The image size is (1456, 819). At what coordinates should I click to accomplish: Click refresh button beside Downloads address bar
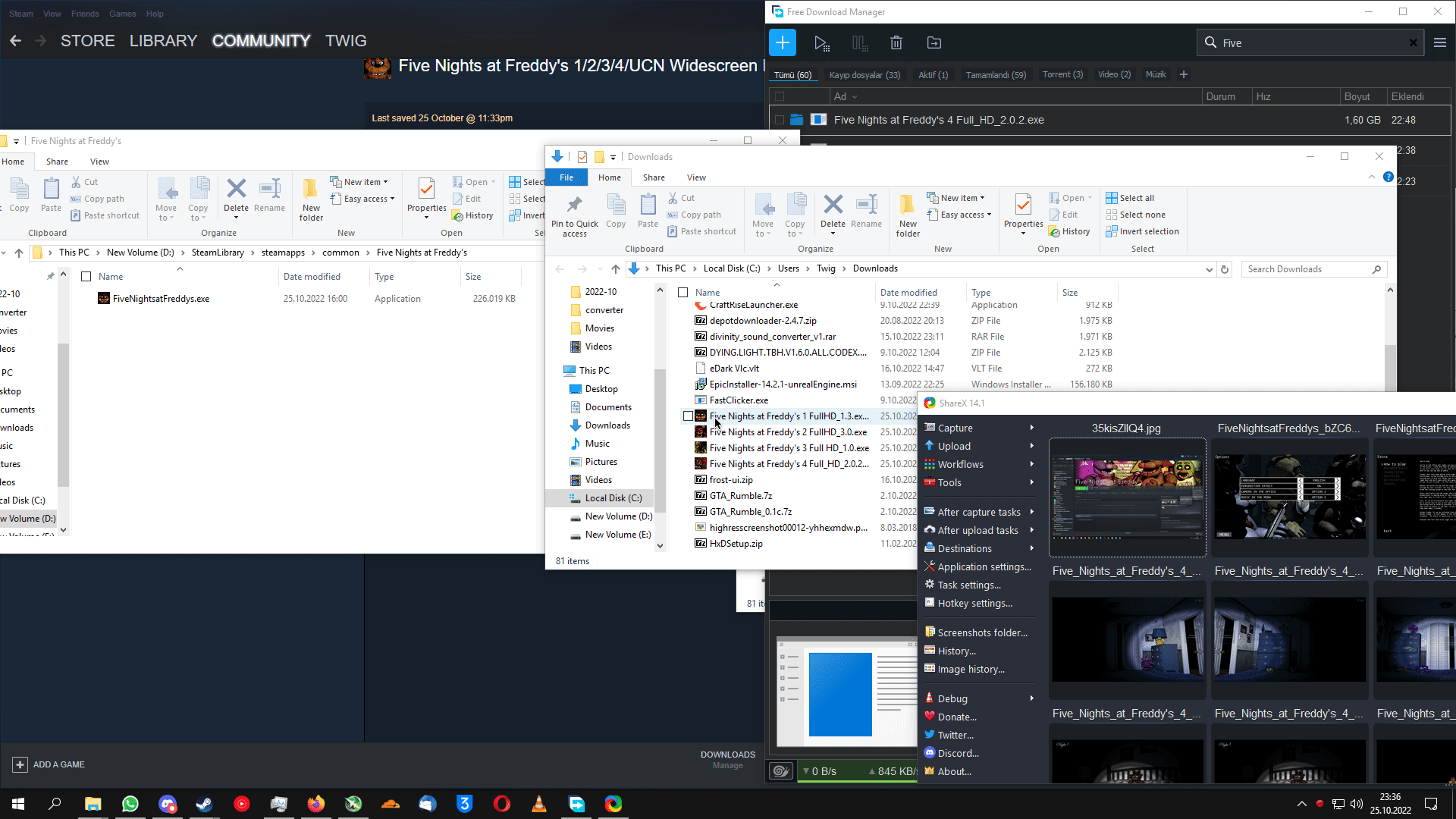1225,269
